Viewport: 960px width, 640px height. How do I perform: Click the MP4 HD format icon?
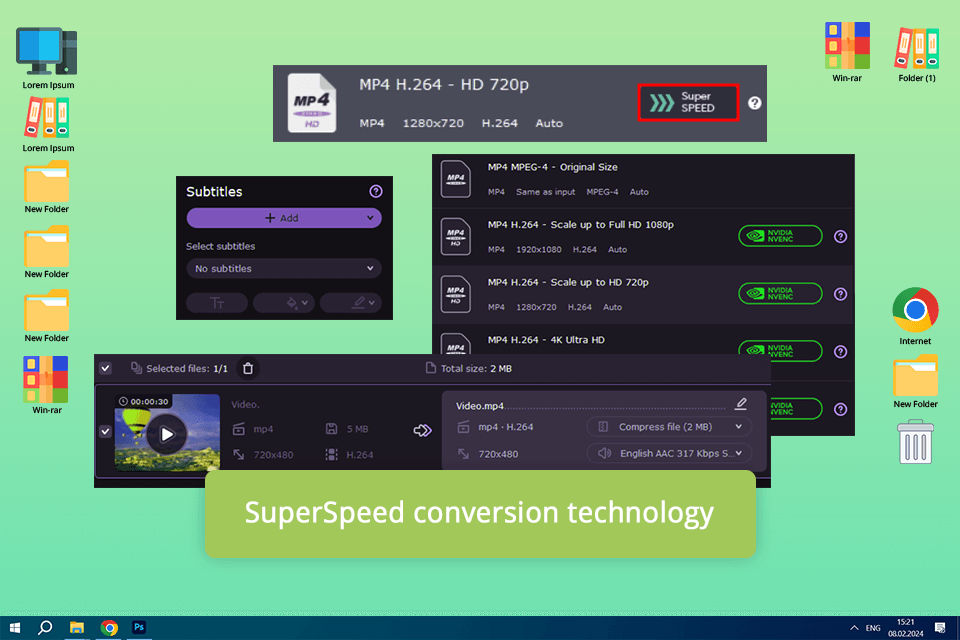point(312,103)
